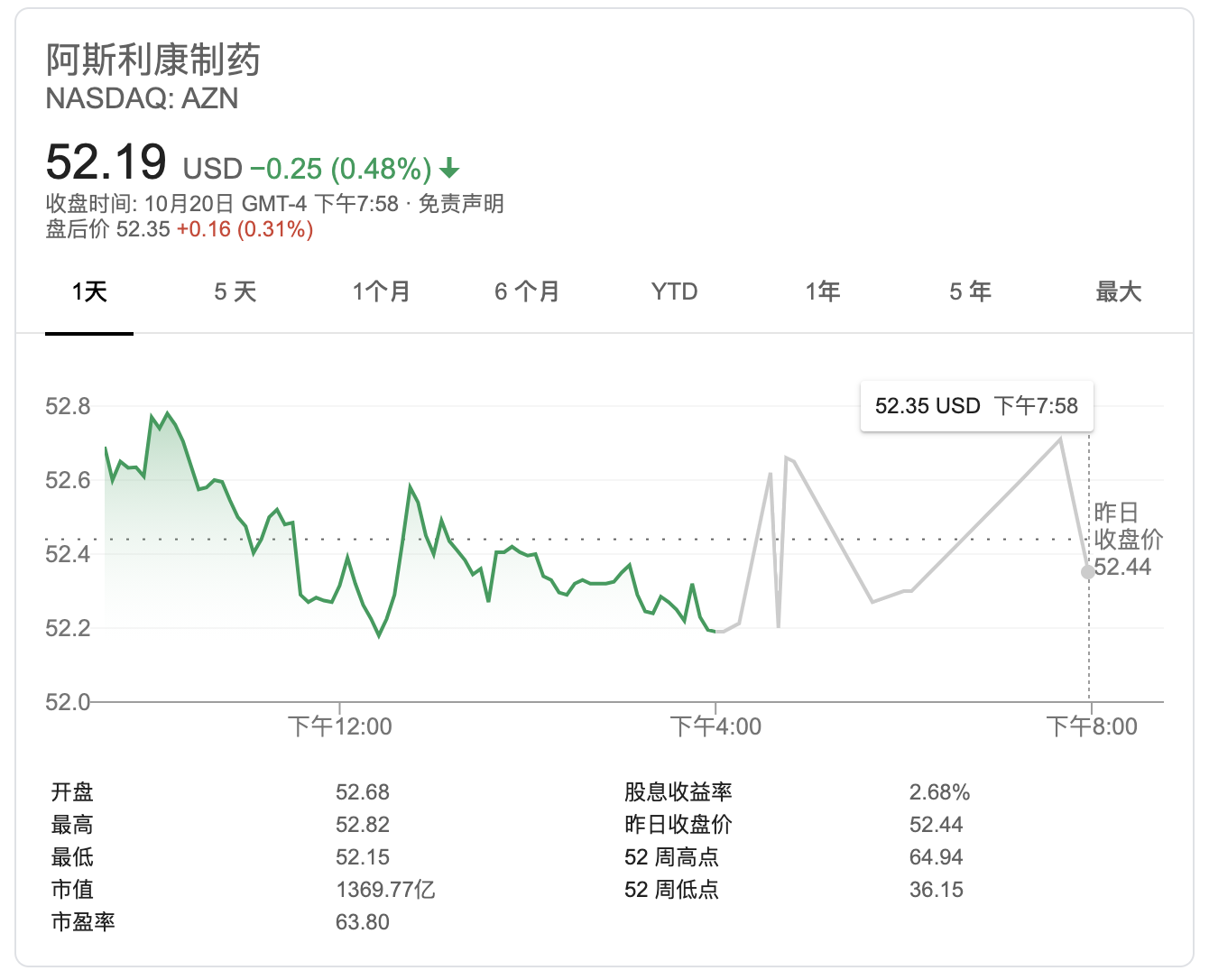Click the after-hours change +0.16 (0.31%)
Viewport: 1209px width, 980px height.
click(245, 229)
